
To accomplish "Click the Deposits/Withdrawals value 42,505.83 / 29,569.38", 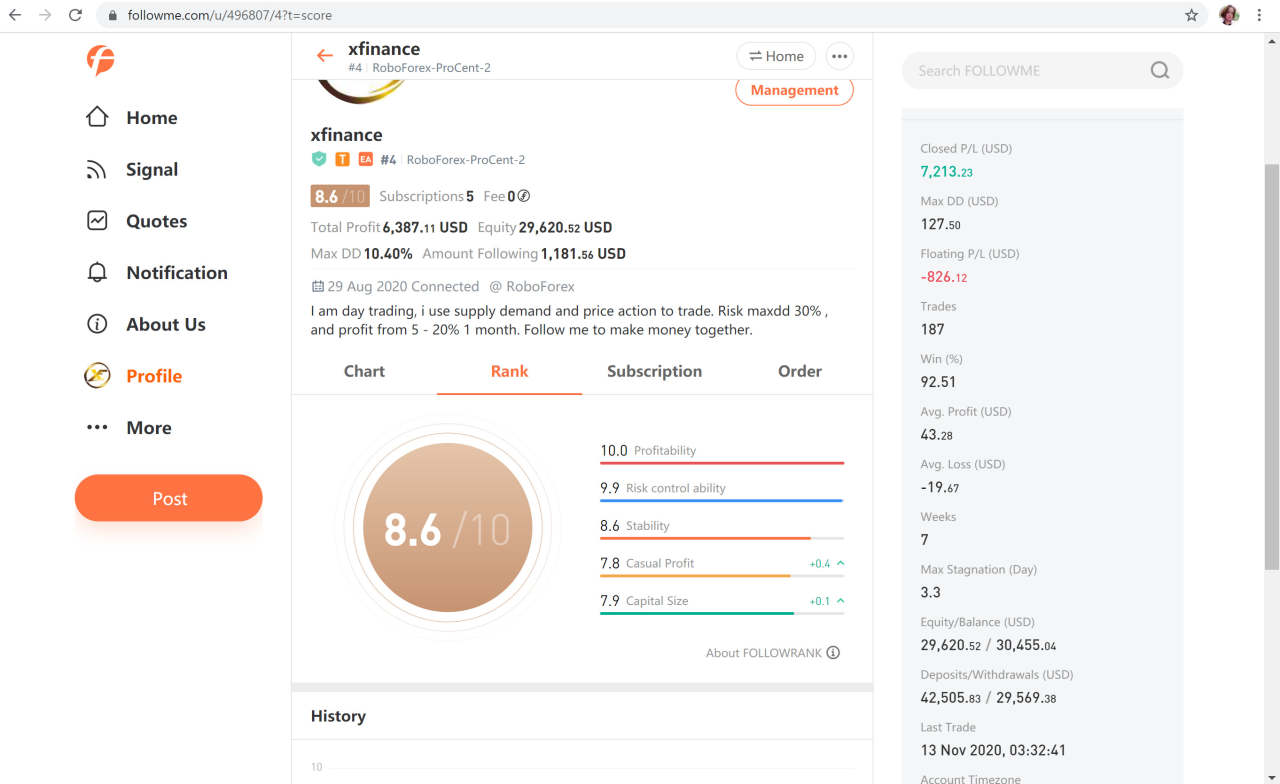I will click(x=988, y=698).
